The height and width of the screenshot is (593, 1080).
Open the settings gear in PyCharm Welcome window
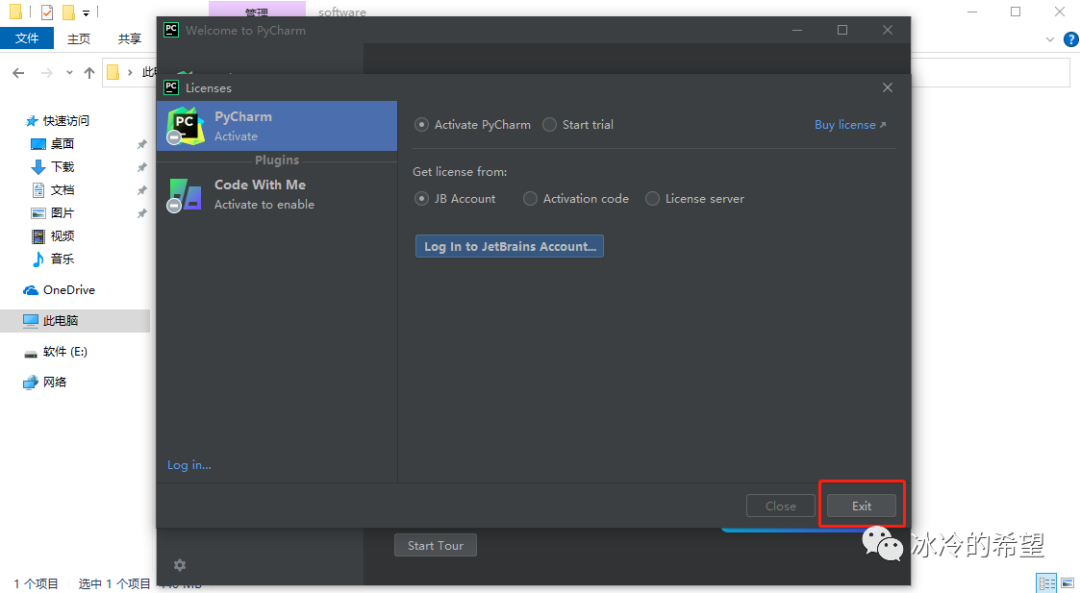[x=180, y=565]
